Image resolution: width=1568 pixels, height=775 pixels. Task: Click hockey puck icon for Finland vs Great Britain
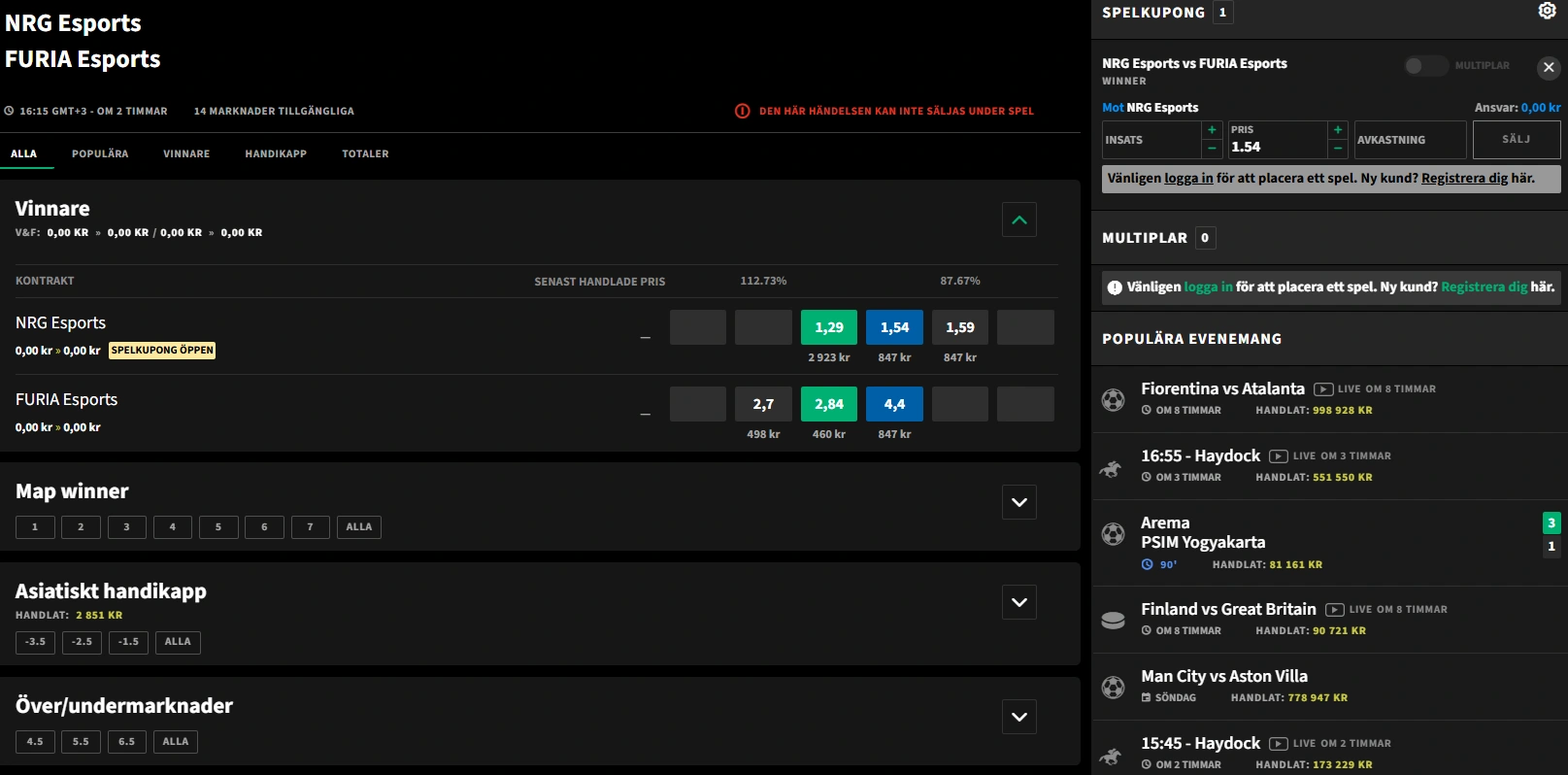1114,620
